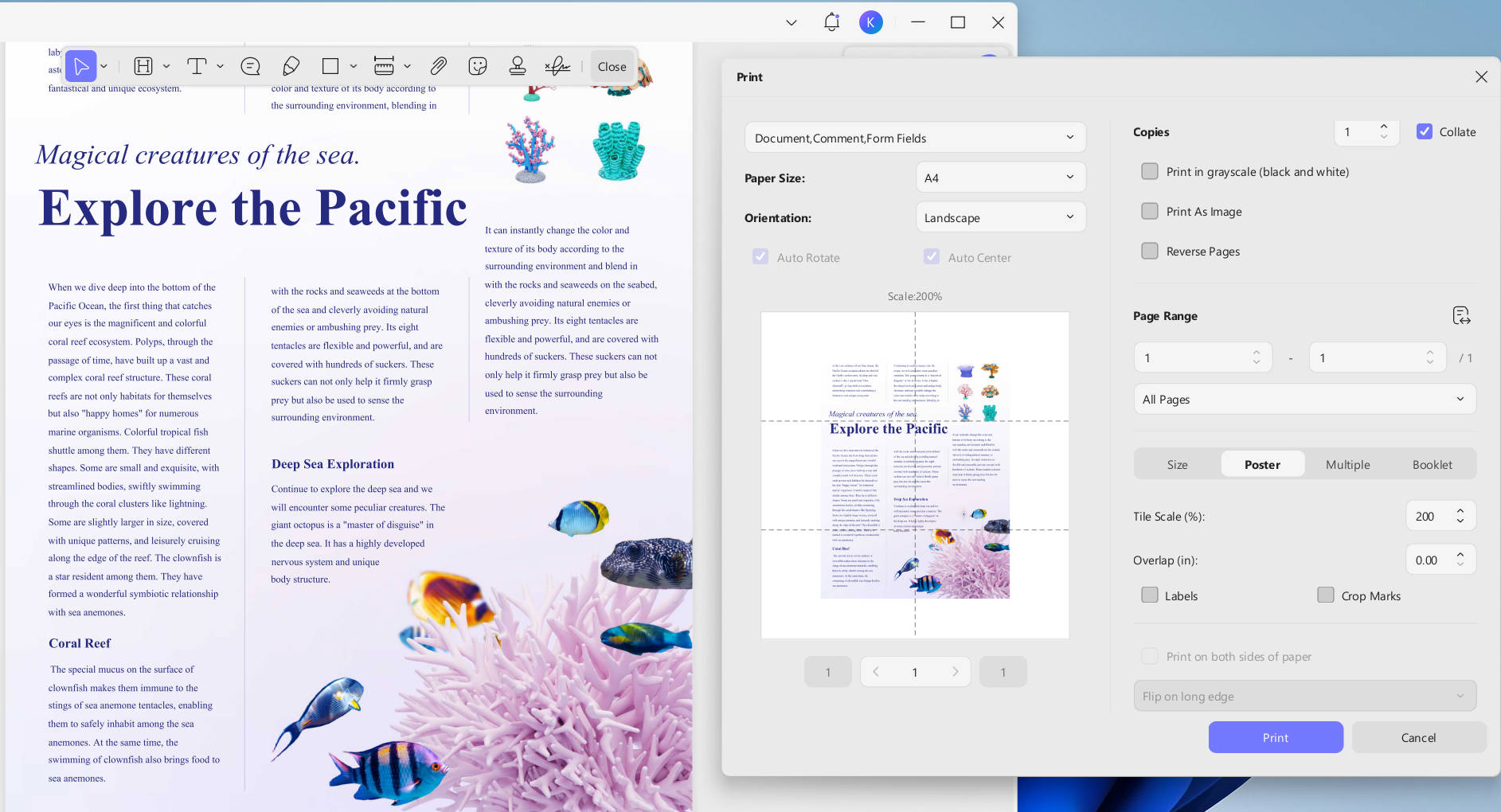Go to previous preview page arrow
Image resolution: width=1501 pixels, height=812 pixels.
pyautogui.click(x=876, y=672)
